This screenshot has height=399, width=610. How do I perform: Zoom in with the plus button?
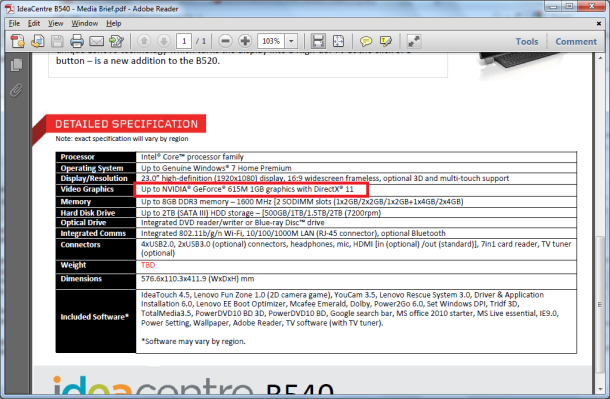pos(245,41)
